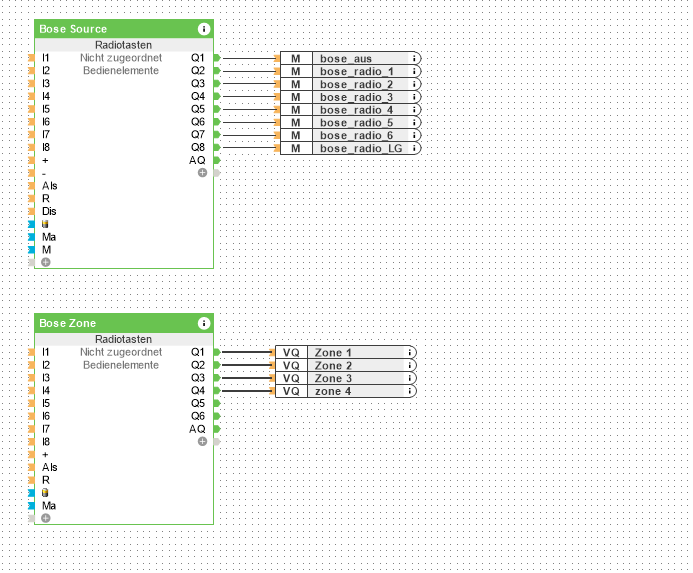Click Radiotasten label in Bose Zone
Image resolution: width=693 pixels, height=573 pixels.
123,339
